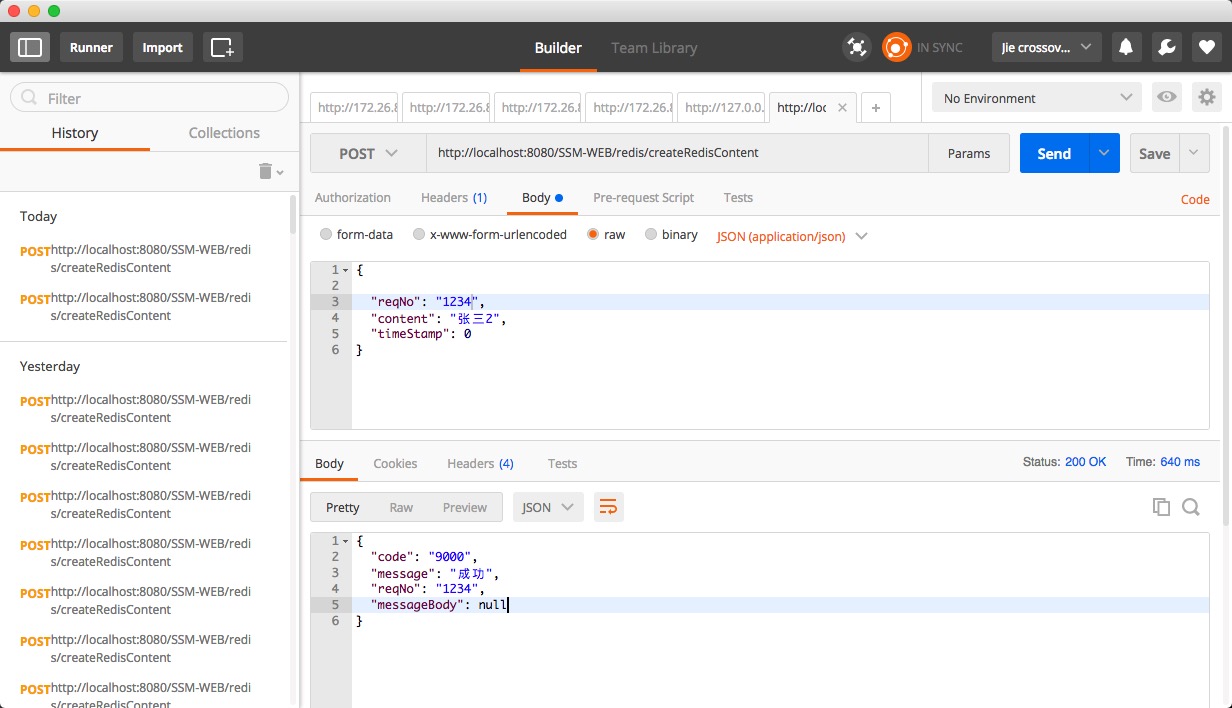The height and width of the screenshot is (708, 1232).
Task: Open manage environments gear icon
Action: (1207, 98)
